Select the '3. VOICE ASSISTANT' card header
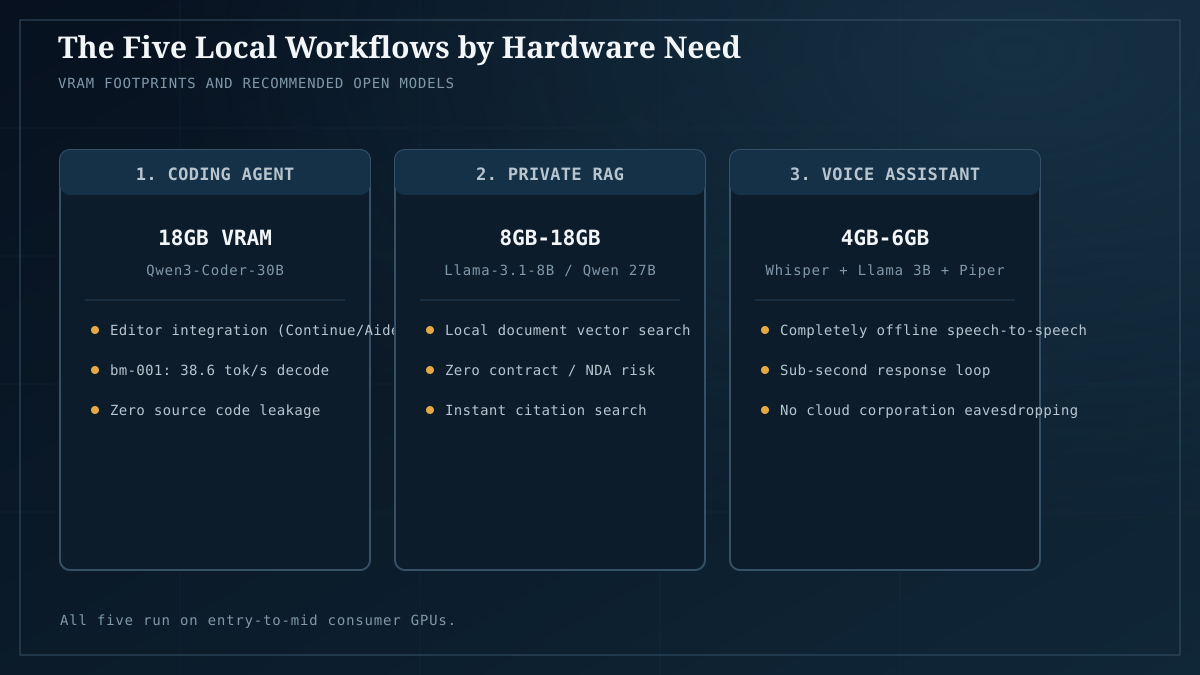This screenshot has height=675, width=1200. point(885,174)
